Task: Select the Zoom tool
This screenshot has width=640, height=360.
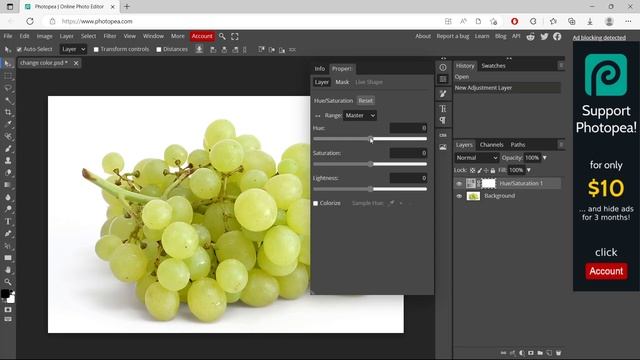Action: pos(8,282)
